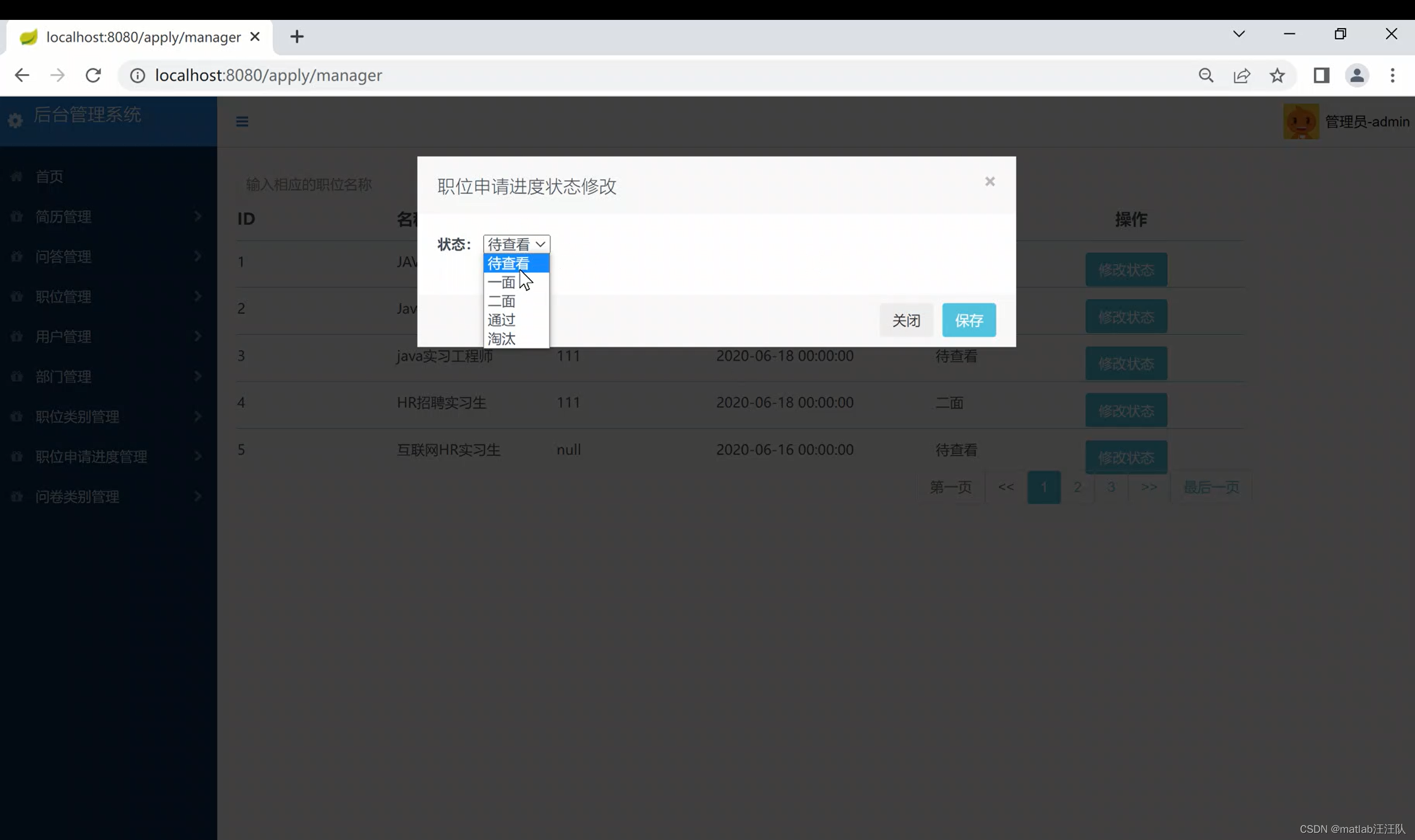Screen dimensions: 1415x840
Task: Open a new browser tab
Action: 297,37
